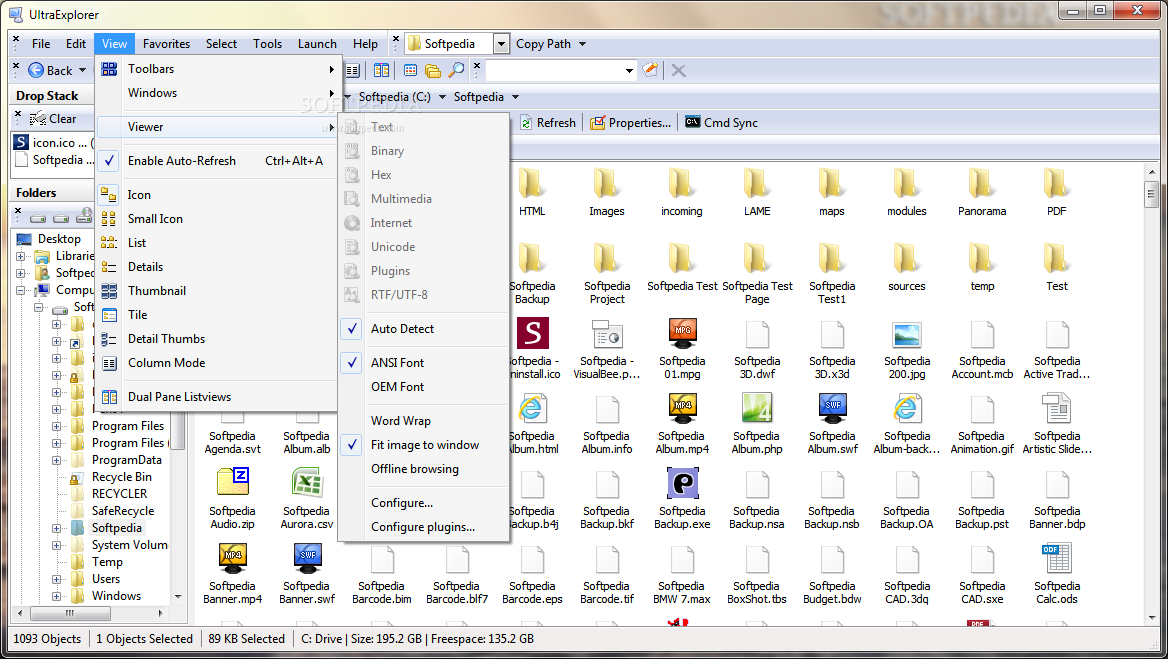1168x659 pixels.
Task: Click the search magnifier toolbar icon
Action: tap(457, 71)
